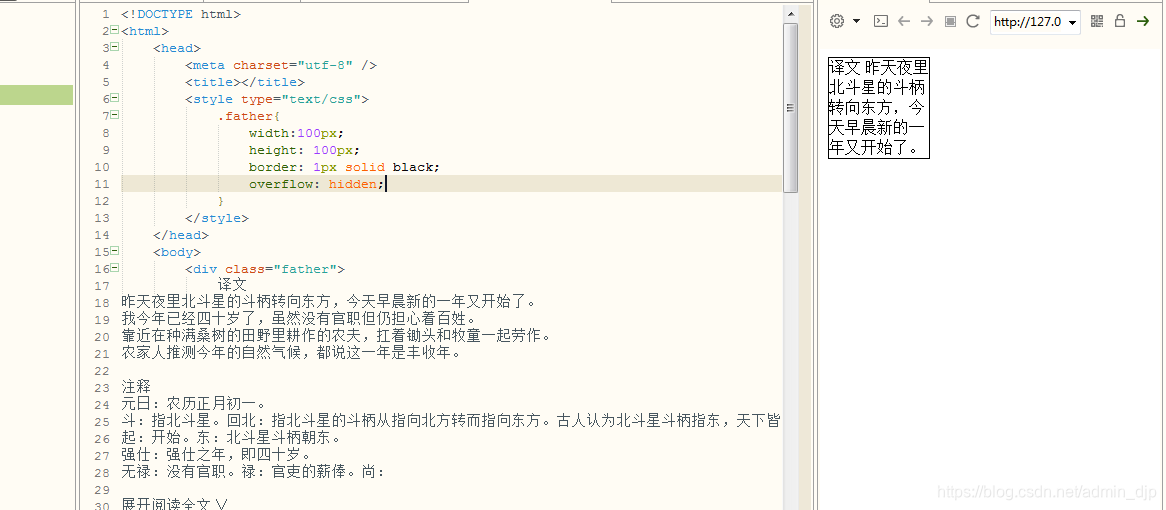Click line 19 starting '我今年已经四十岁了'
The width and height of the screenshot is (1166, 510).
[298, 319]
